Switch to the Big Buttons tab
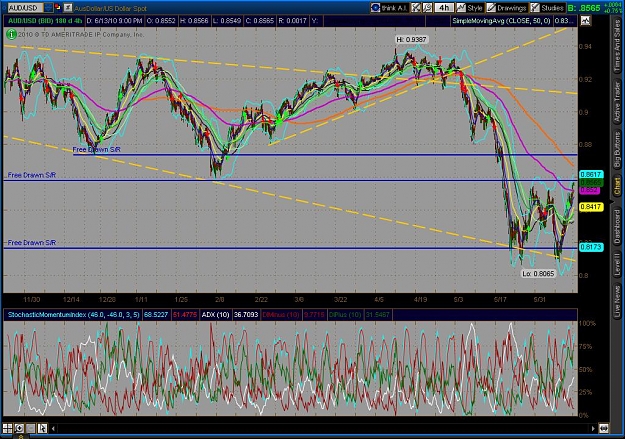This screenshot has height=439, width=625. pos(617,149)
